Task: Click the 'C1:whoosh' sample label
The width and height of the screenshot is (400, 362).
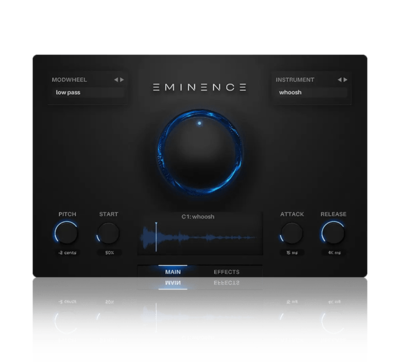Action: pyautogui.click(x=198, y=217)
